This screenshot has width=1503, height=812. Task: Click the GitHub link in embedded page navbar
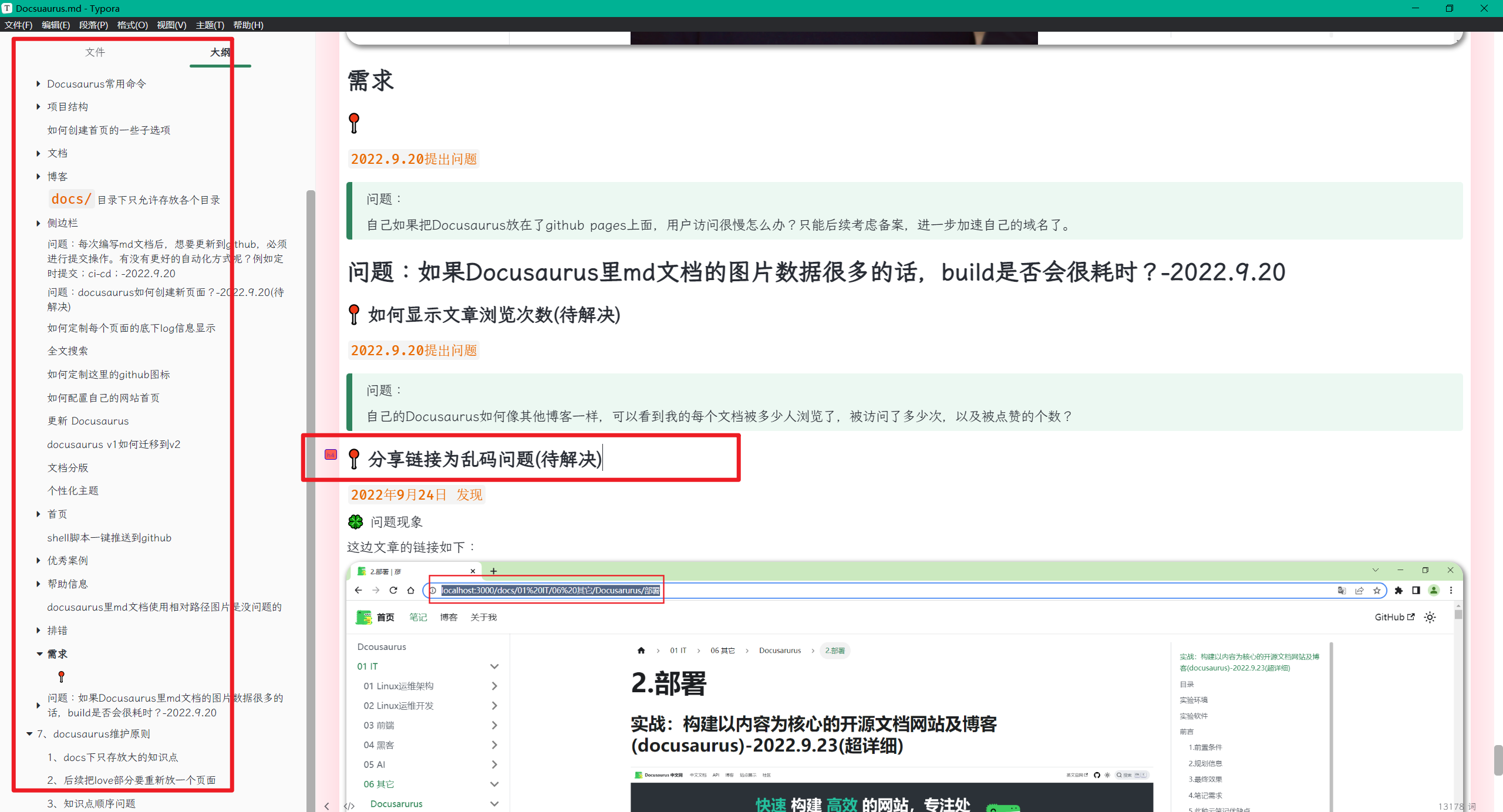[1394, 617]
